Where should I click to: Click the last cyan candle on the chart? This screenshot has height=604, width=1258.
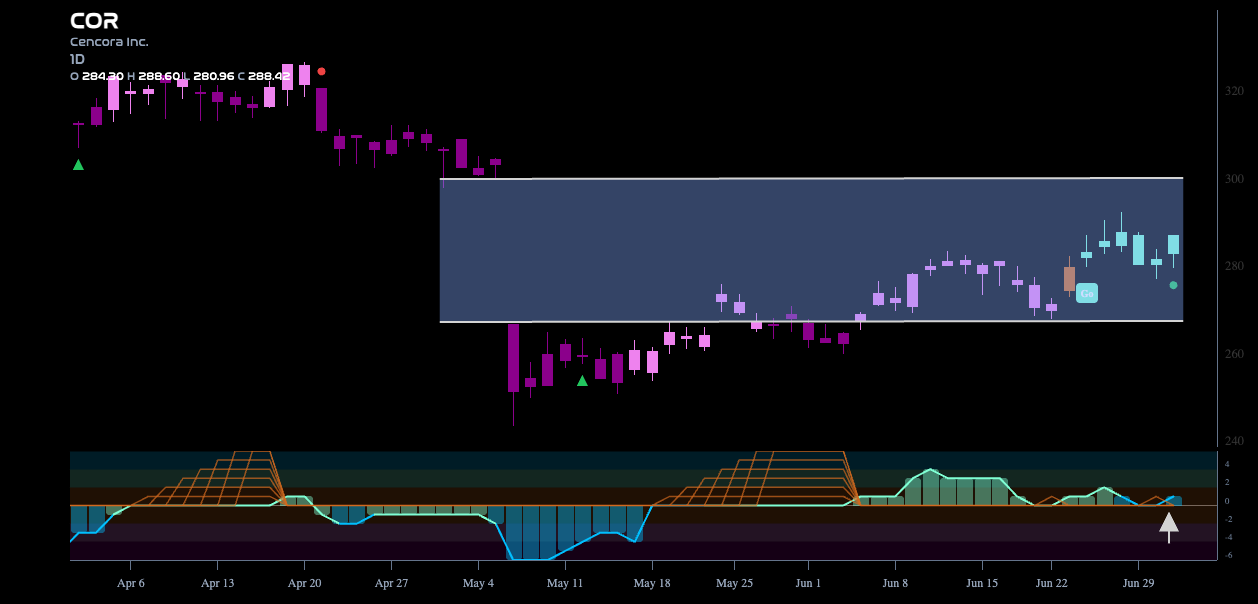pyautogui.click(x=1173, y=245)
